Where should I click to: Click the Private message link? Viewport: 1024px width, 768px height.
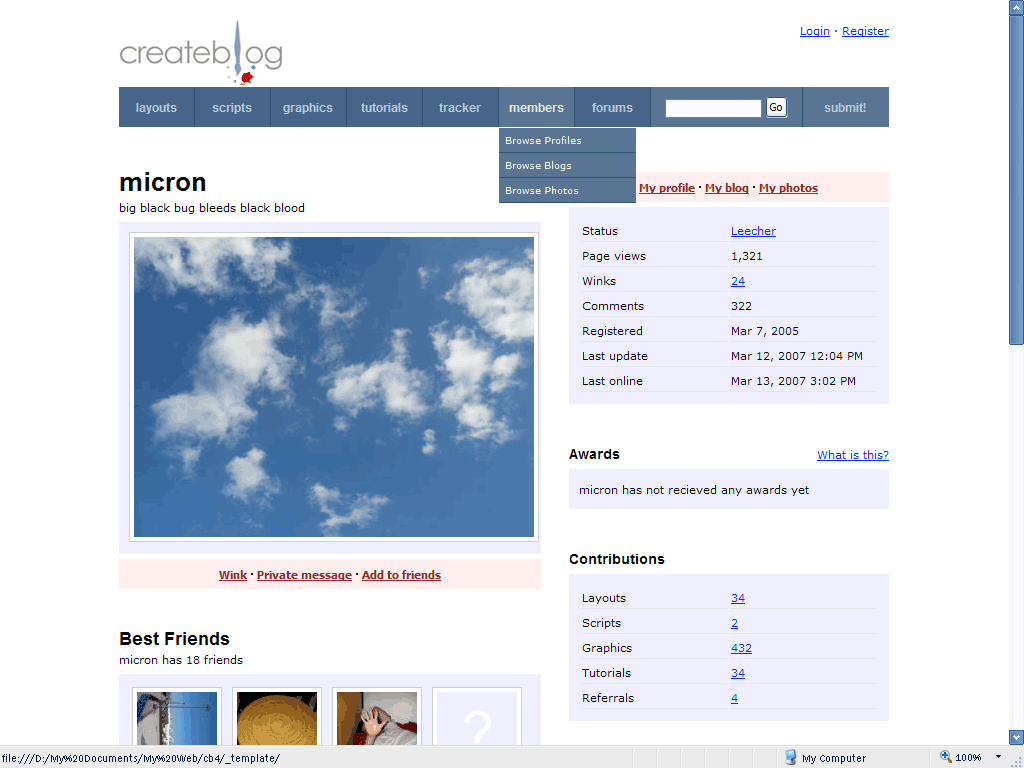pyautogui.click(x=304, y=575)
